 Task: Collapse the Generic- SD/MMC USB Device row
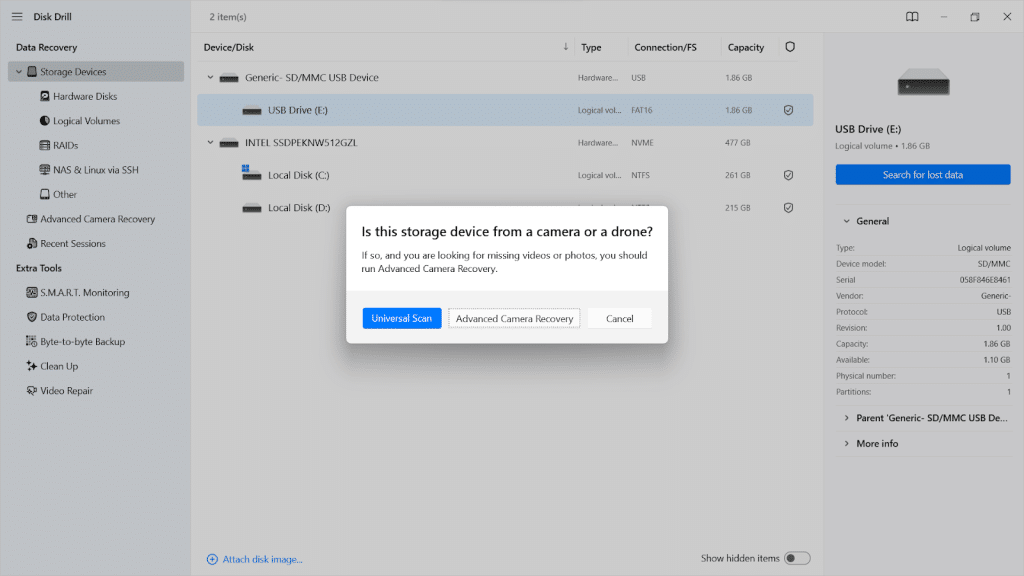click(211, 78)
